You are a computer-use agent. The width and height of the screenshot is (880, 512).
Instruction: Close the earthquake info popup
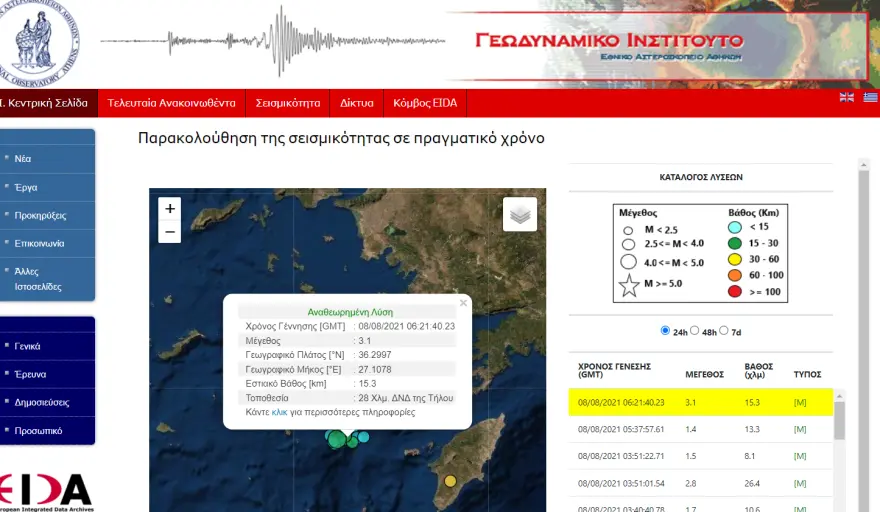tap(462, 302)
